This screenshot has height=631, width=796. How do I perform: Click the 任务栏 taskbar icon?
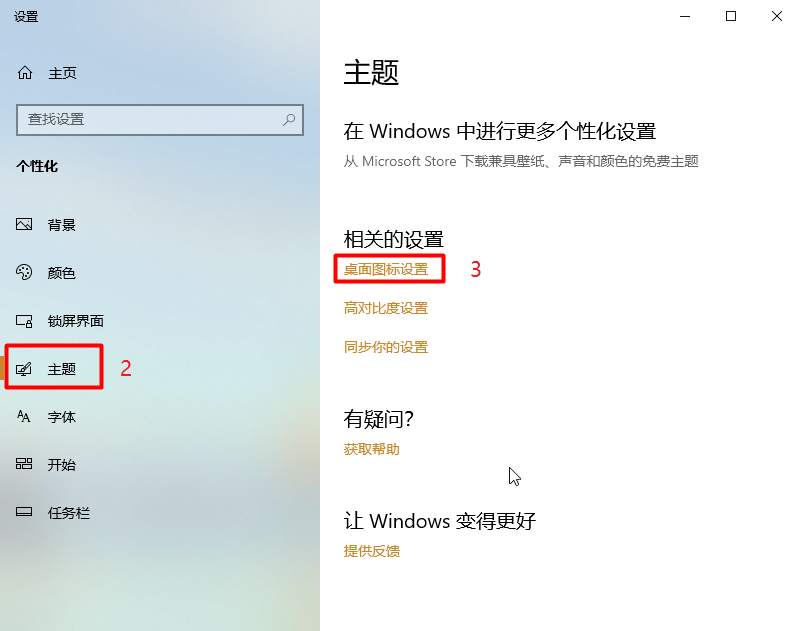click(x=24, y=512)
